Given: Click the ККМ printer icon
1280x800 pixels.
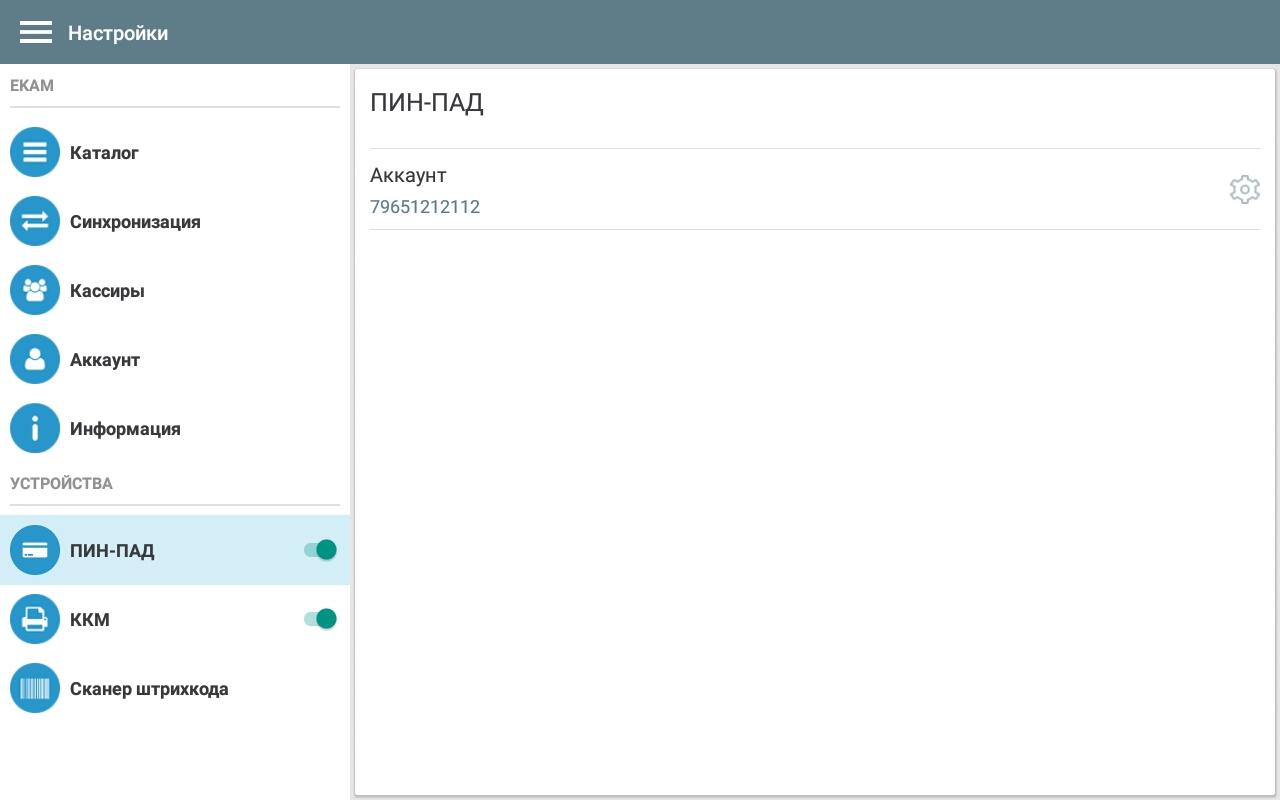Looking at the screenshot, I should (x=35, y=620).
